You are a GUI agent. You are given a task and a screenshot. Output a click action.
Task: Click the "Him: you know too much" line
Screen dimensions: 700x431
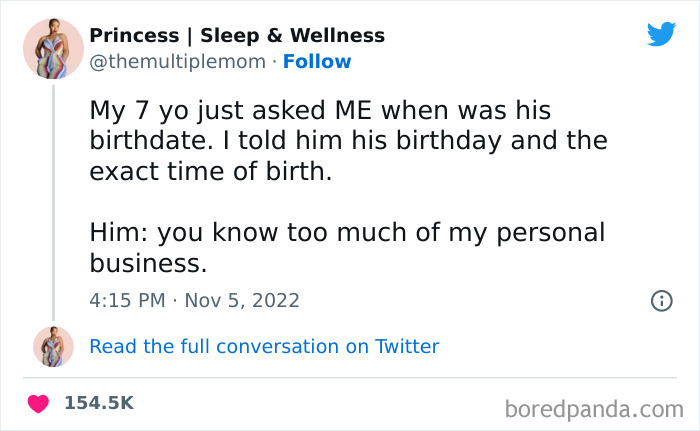click(x=347, y=233)
